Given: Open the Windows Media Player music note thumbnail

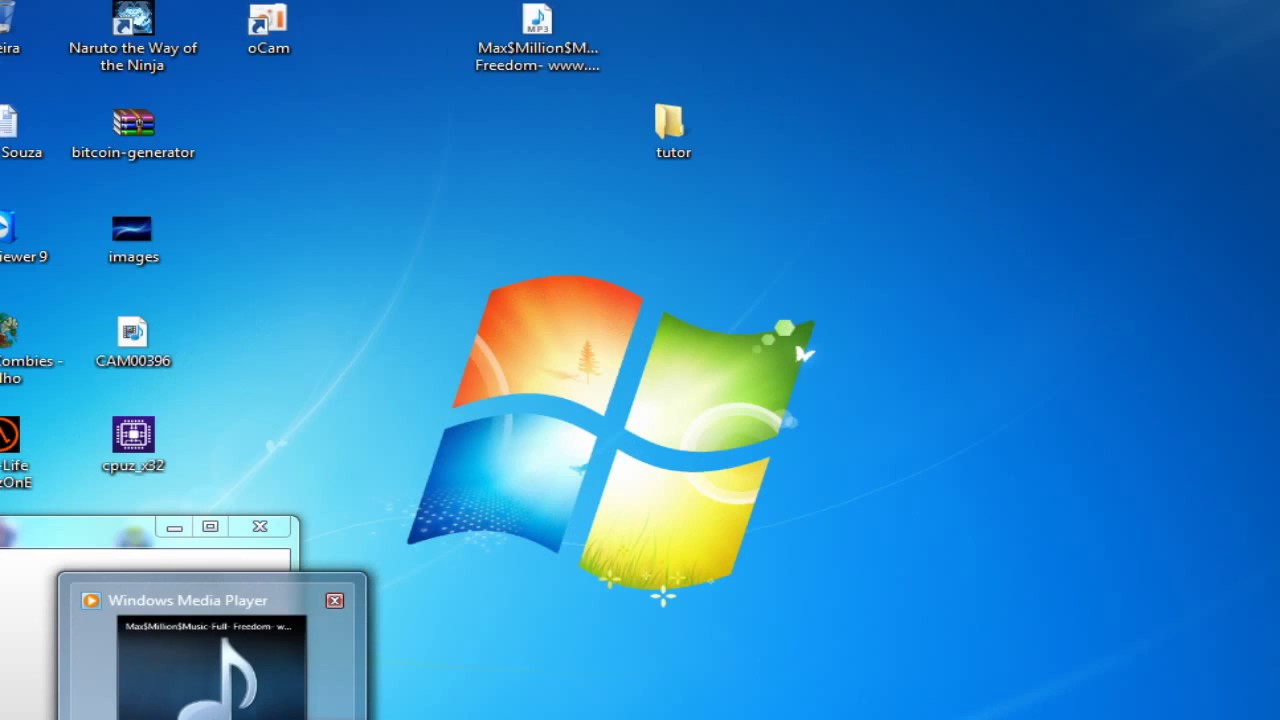Looking at the screenshot, I should pyautogui.click(x=211, y=667).
